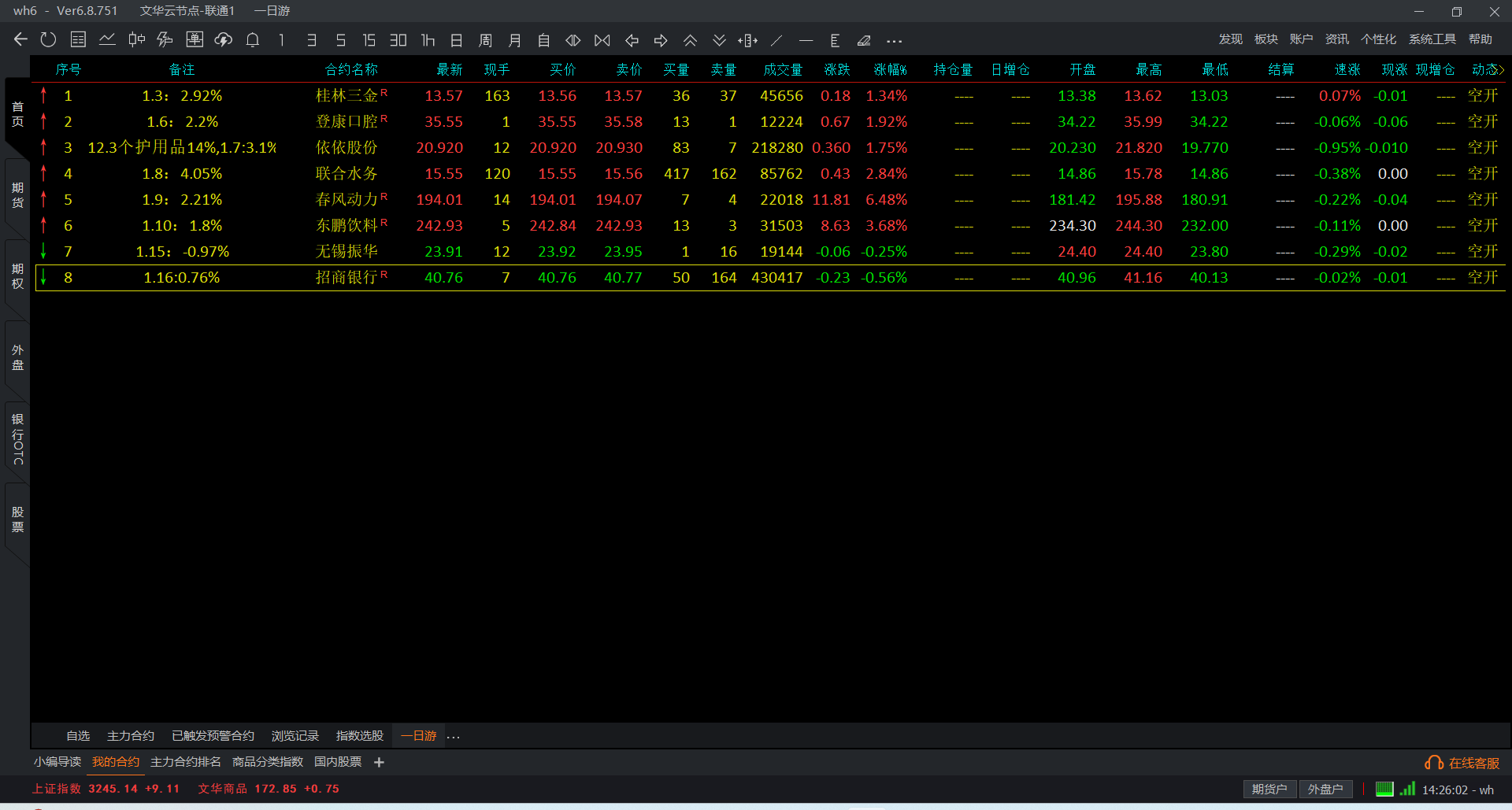The height and width of the screenshot is (810, 1512).
Task: Click the E-shaped drawing tool icon
Action: [835, 40]
